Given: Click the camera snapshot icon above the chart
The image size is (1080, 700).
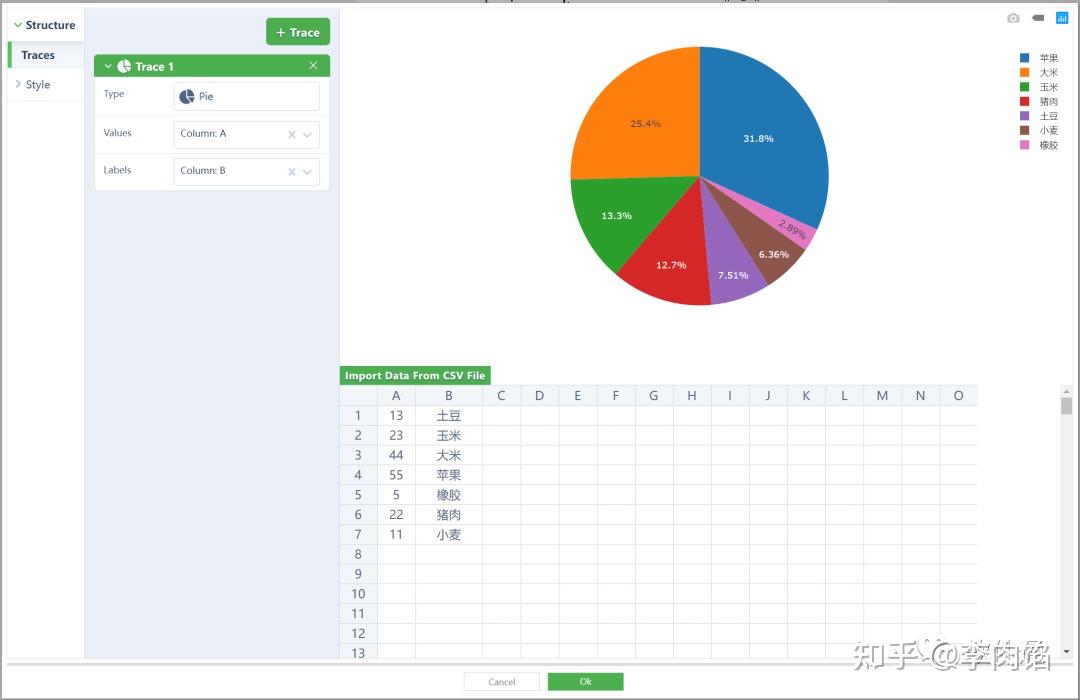Looking at the screenshot, I should (x=1012, y=18).
